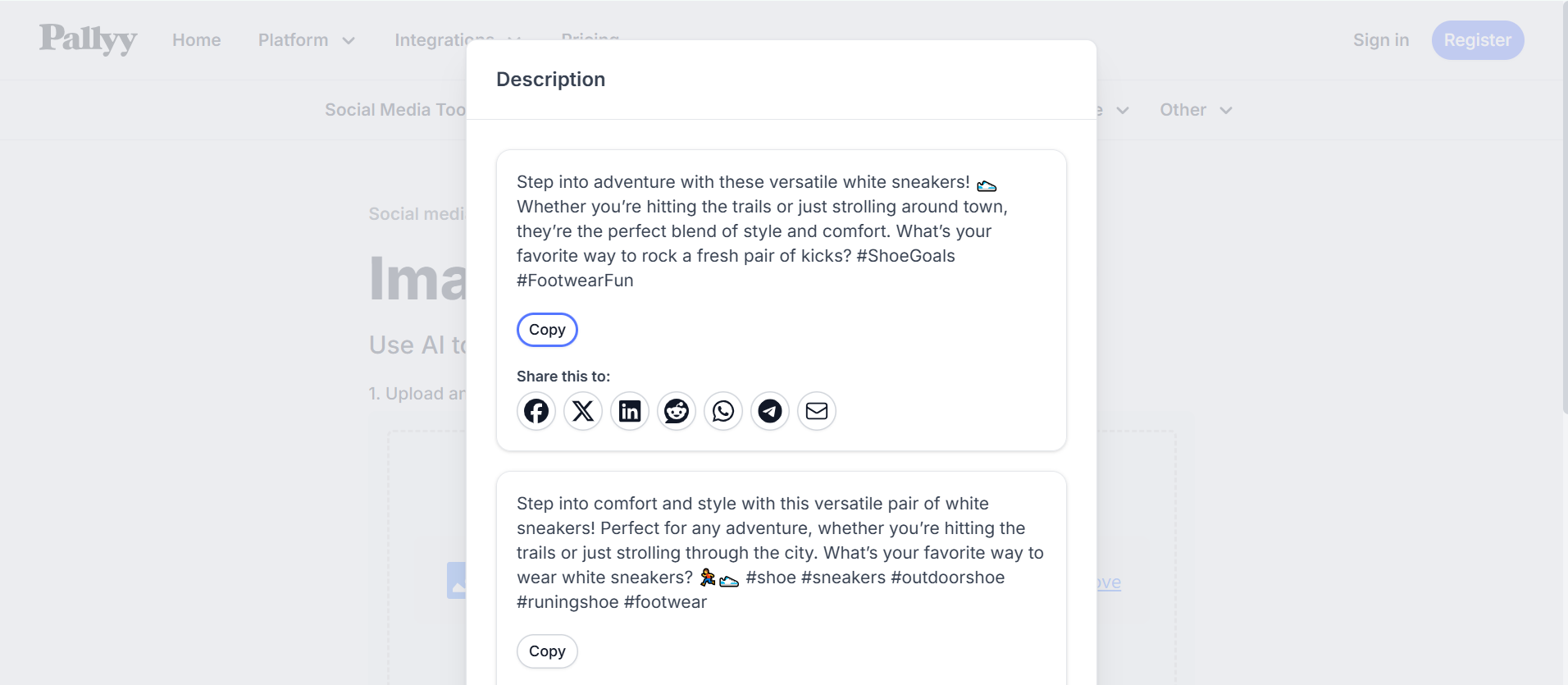This screenshot has width=1568, height=685.
Task: Open the Other tools dropdown
Action: 1195,110
